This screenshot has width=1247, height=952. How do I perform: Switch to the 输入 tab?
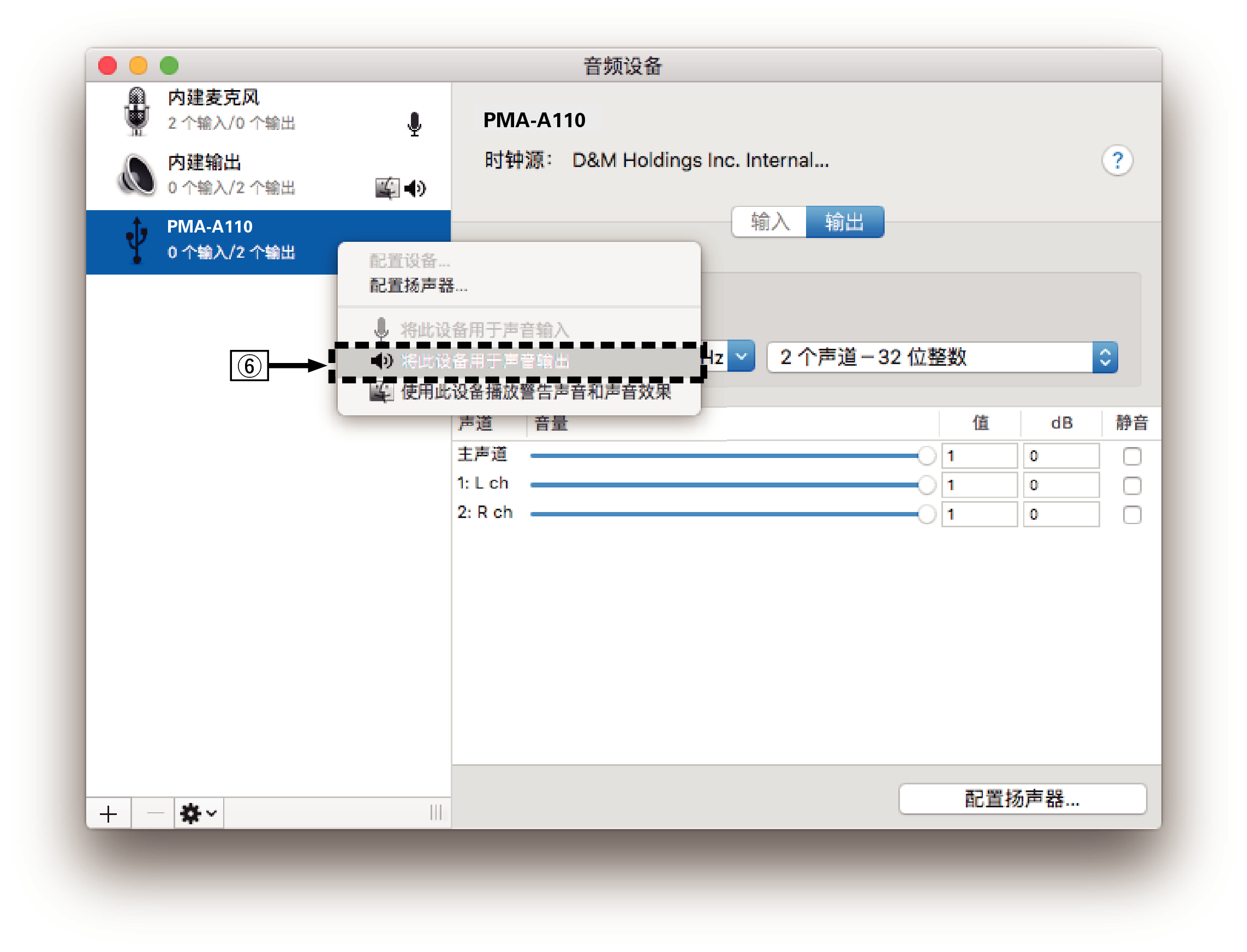click(x=769, y=222)
